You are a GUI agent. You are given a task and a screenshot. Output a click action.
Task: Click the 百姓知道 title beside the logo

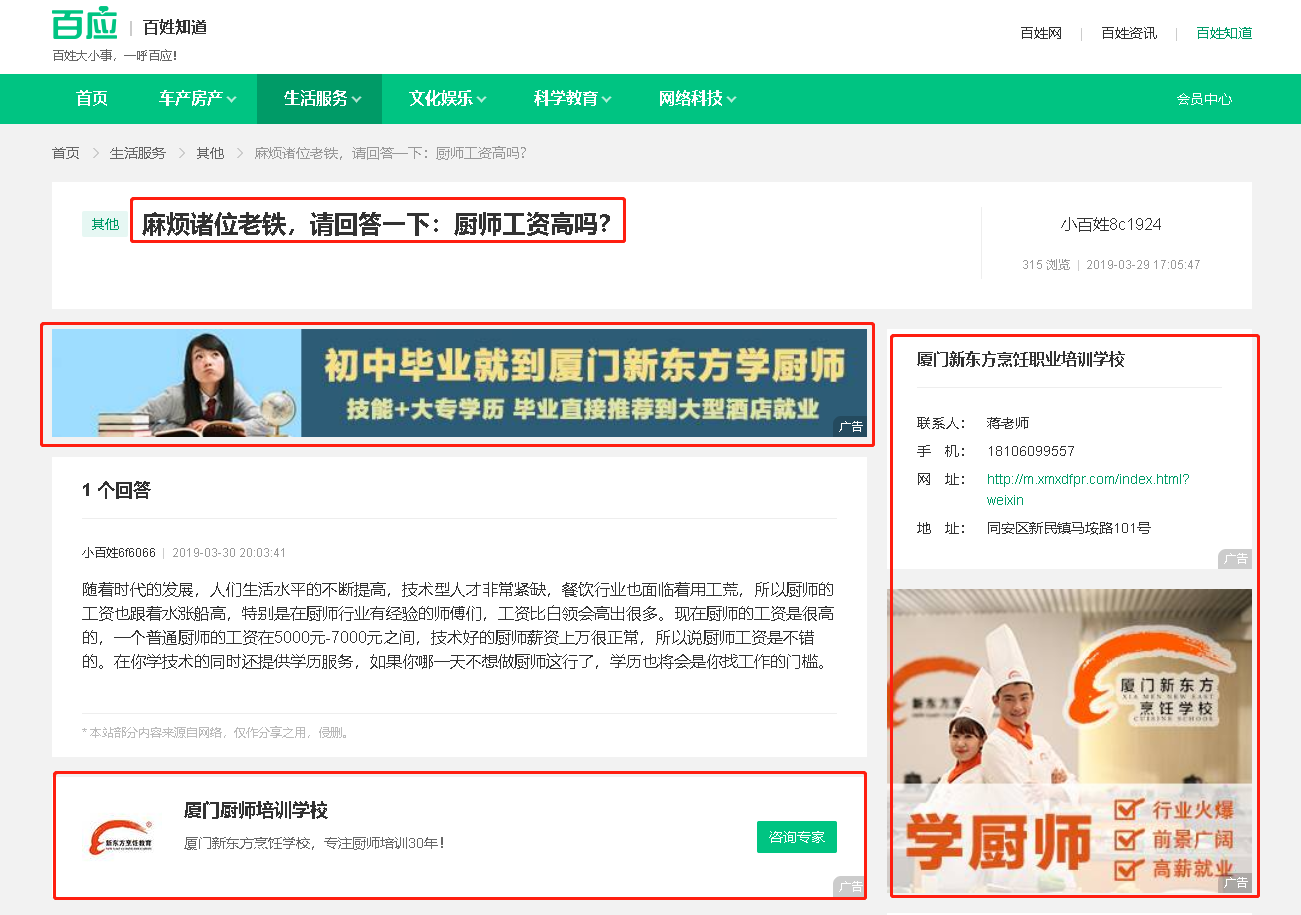tap(175, 27)
